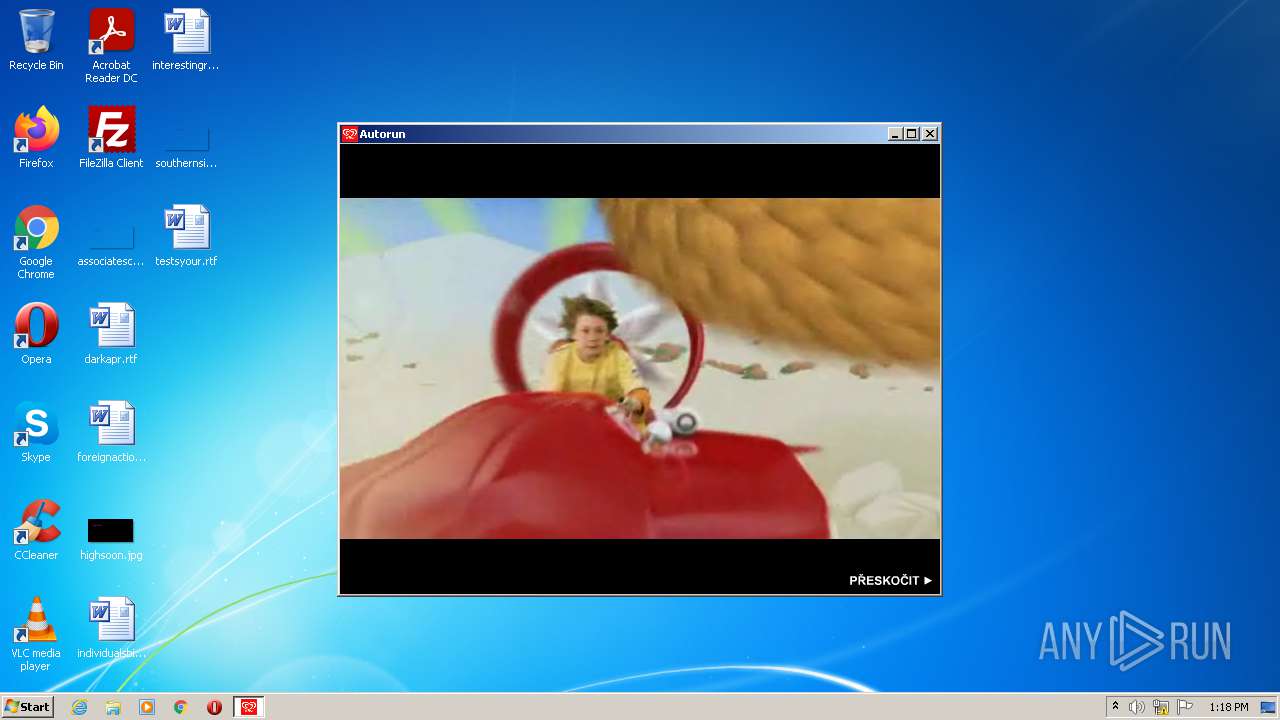Select the interestingr... rtf document
This screenshot has height=720, width=1280.
point(186,40)
